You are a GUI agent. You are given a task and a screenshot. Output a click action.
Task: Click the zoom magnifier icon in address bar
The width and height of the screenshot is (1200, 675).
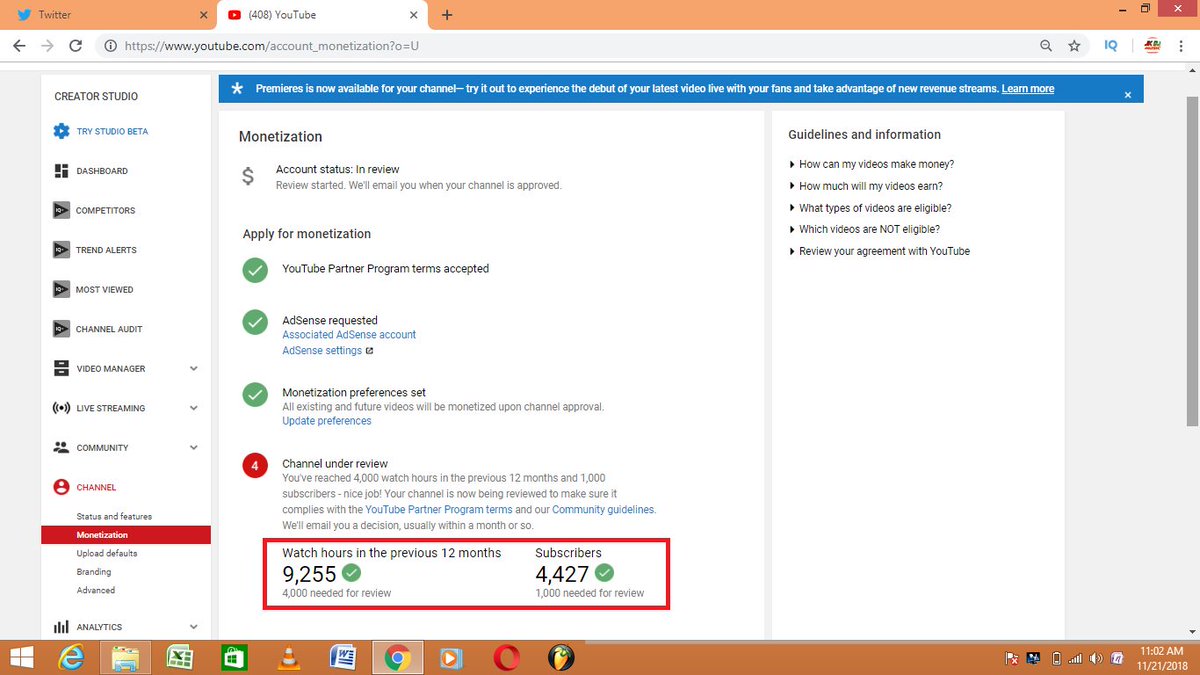[x=1046, y=45]
